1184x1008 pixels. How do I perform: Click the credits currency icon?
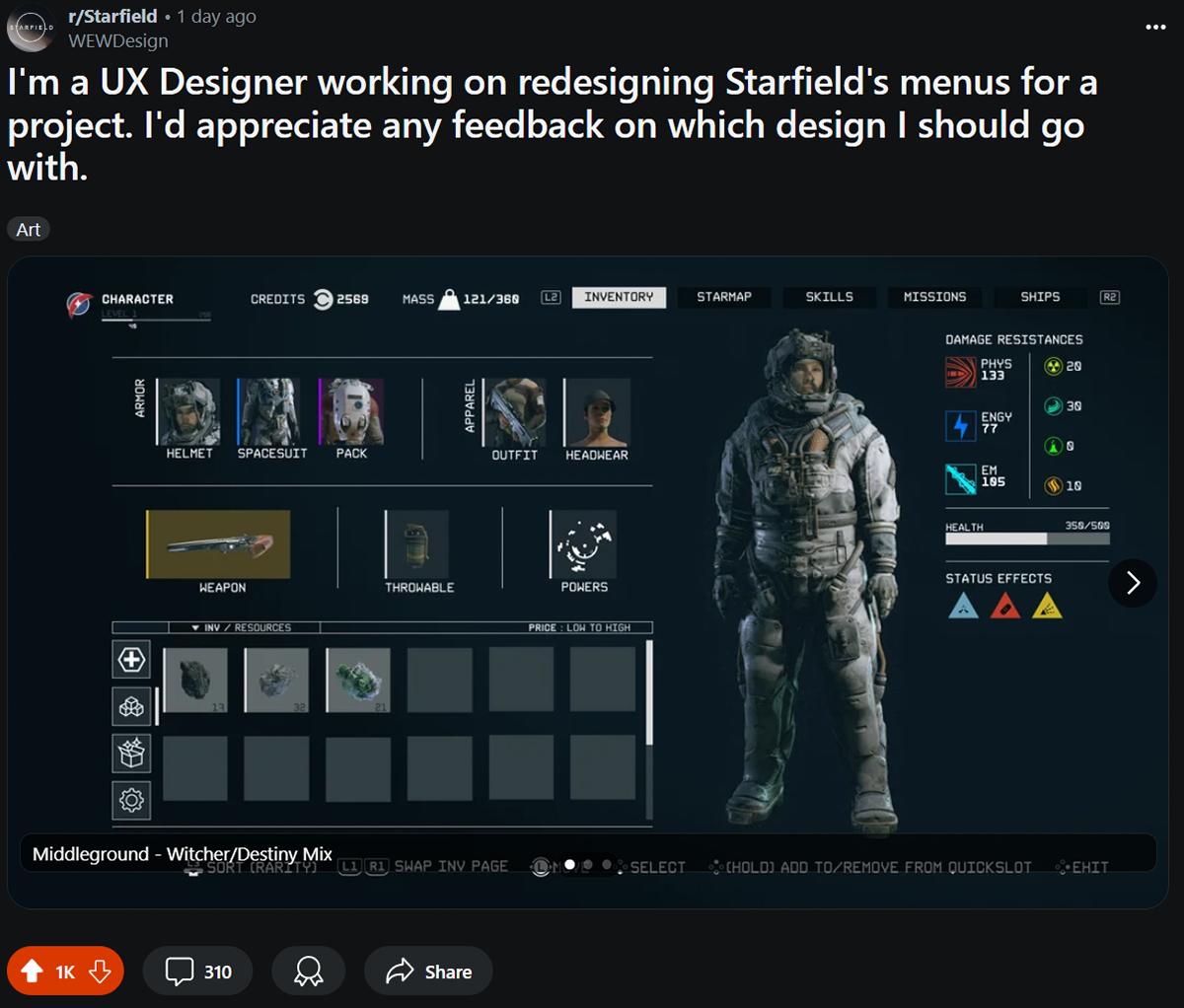pyautogui.click(x=323, y=299)
